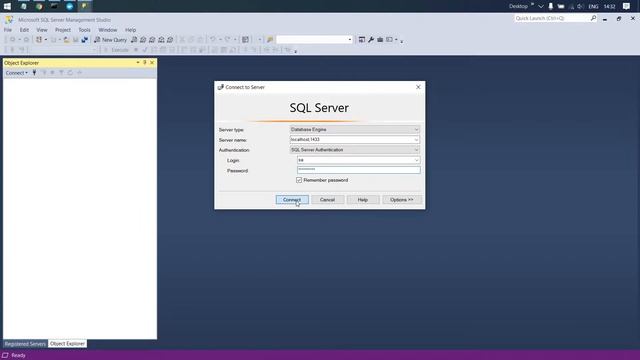
Task: Click the Connect Object Explorer plug icon
Action: click(34, 73)
